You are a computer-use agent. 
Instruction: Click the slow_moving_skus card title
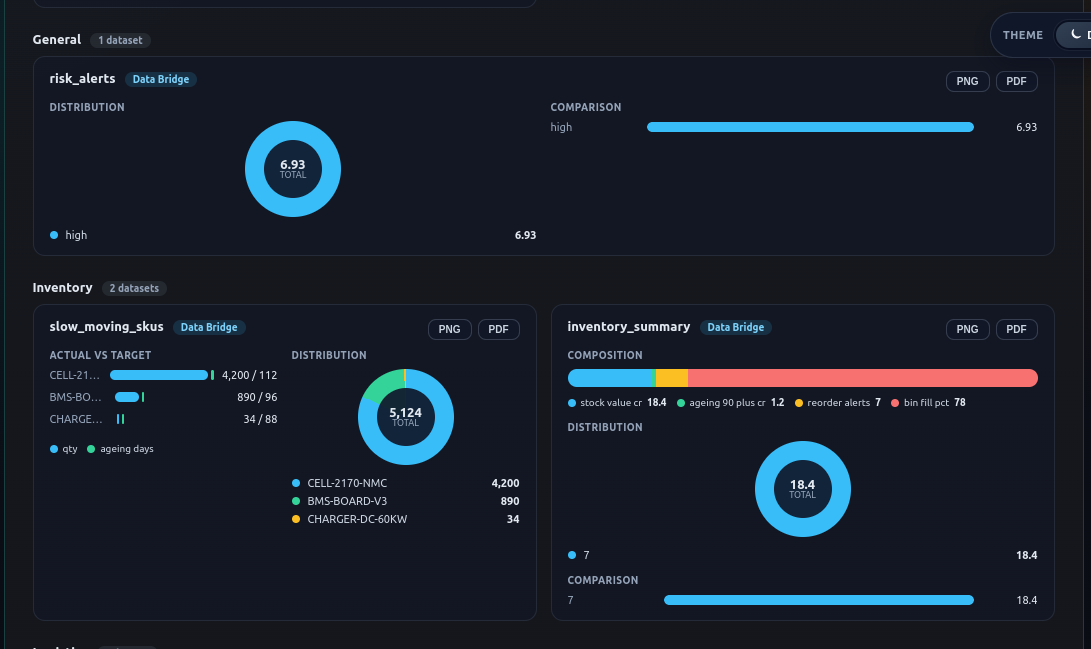(106, 326)
